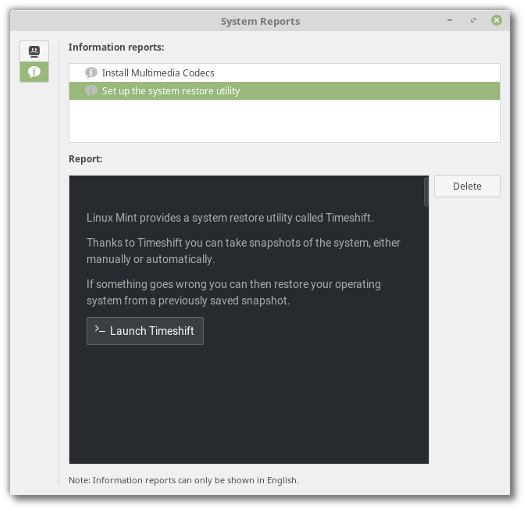This screenshot has width=526, height=511.
Task: Open the crash reports sidebar page
Action: point(34,51)
